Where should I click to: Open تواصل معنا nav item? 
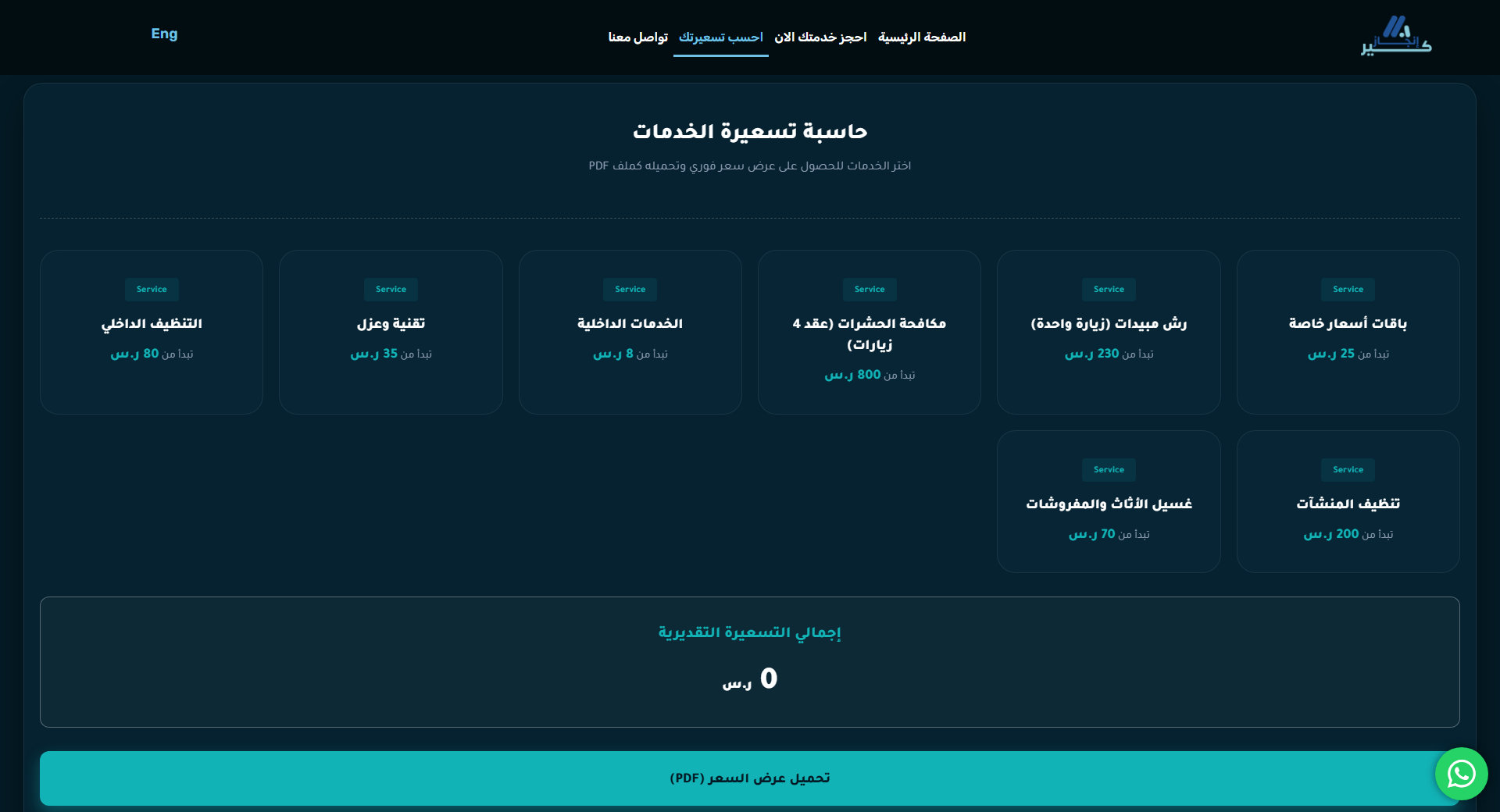(638, 37)
